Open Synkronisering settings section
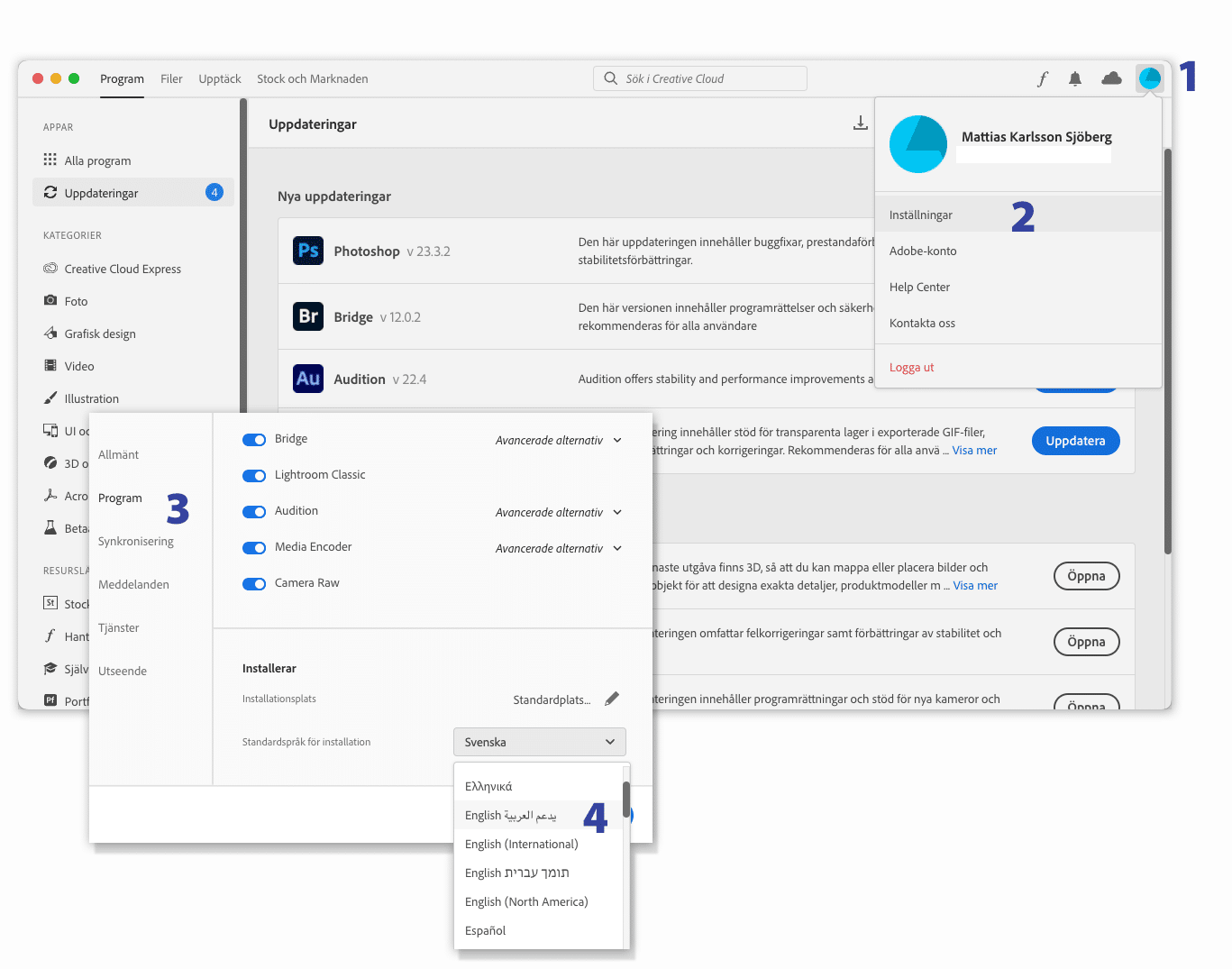Viewport: 1232px width, 969px height. (x=135, y=541)
